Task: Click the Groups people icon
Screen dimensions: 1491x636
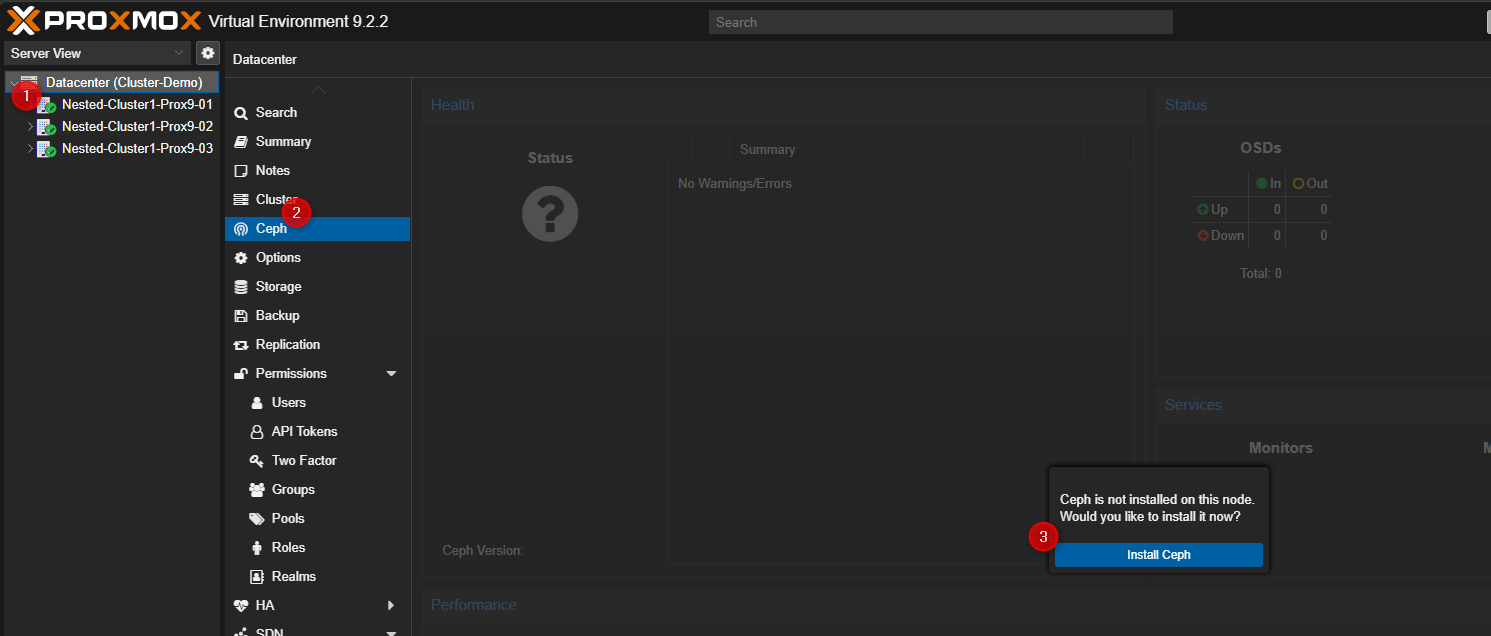Action: click(257, 490)
